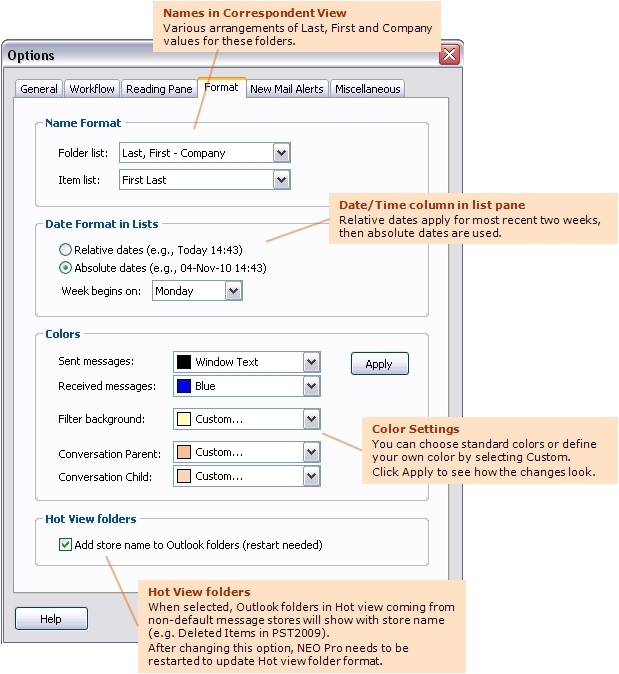This screenshot has width=619, height=674.
Task: Click the Conversation Parent orange swatch
Action: tap(184, 452)
